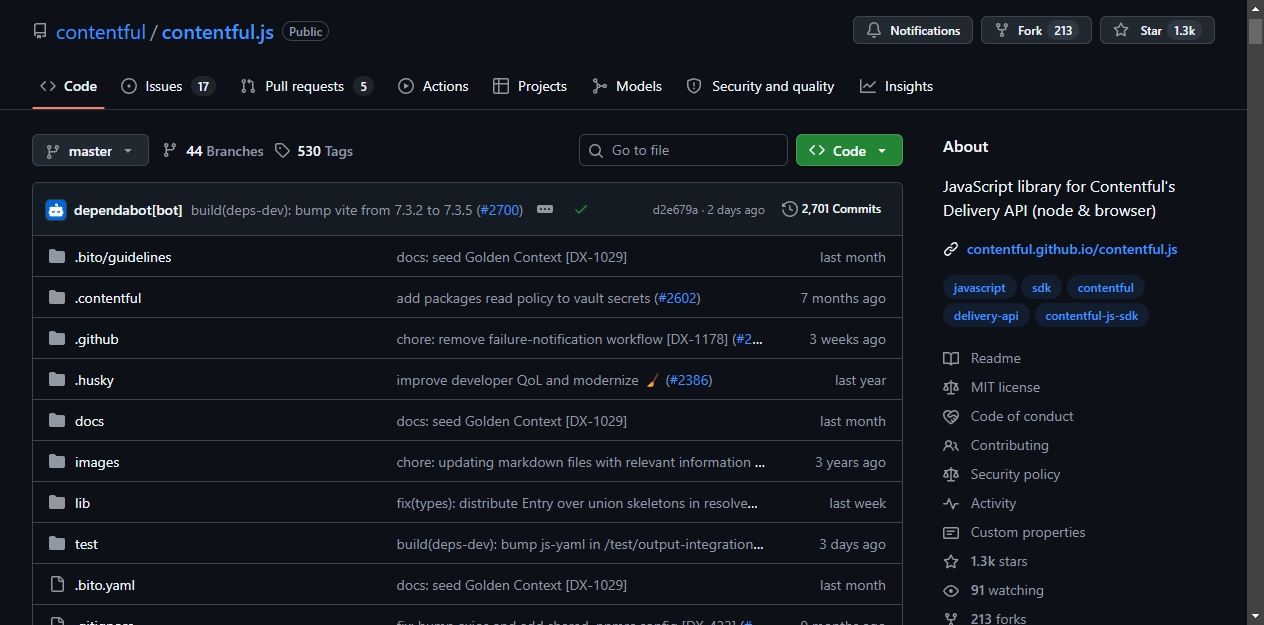Screen dimensions: 1264x625
Task: Click the bell icon in Notifications button
Action: (x=874, y=31)
